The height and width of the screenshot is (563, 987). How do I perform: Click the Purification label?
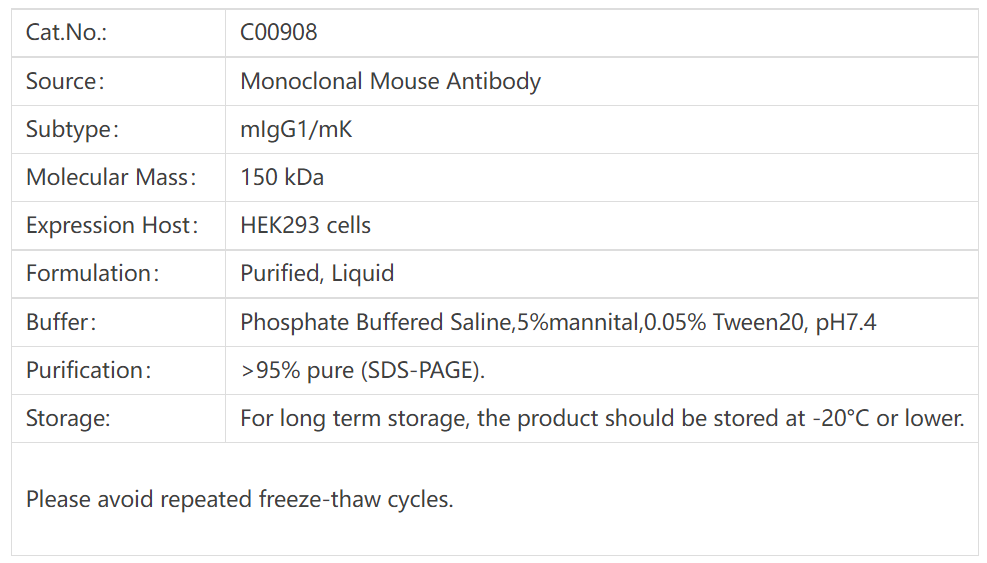point(88,370)
